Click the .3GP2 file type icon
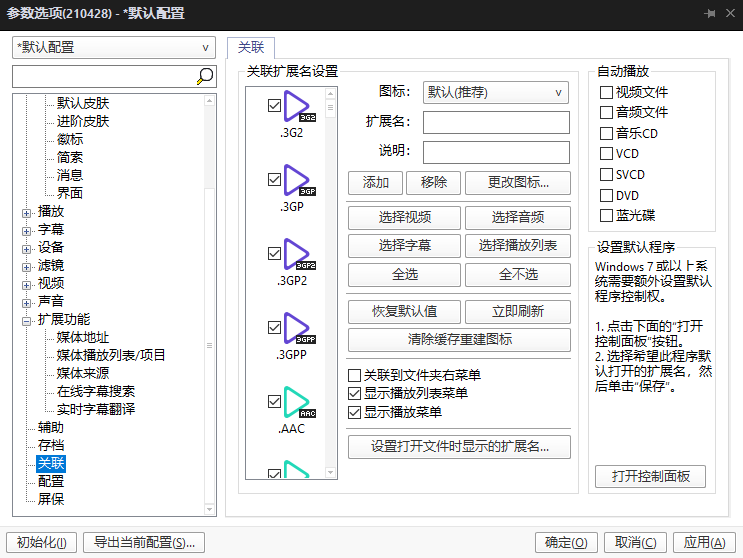This screenshot has width=743, height=558. point(298,254)
